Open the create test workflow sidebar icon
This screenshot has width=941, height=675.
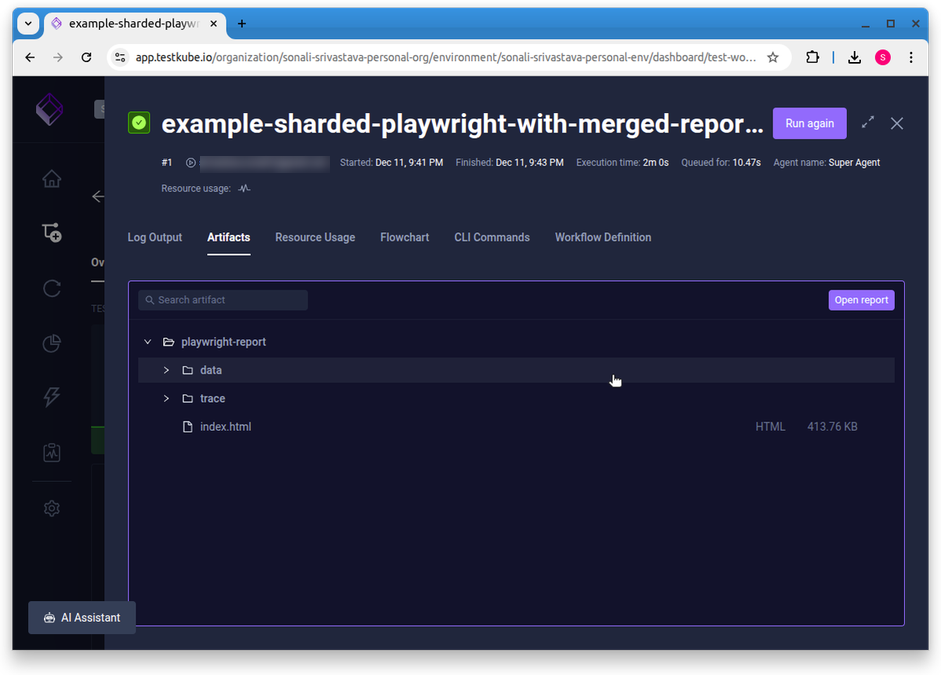click(x=52, y=233)
